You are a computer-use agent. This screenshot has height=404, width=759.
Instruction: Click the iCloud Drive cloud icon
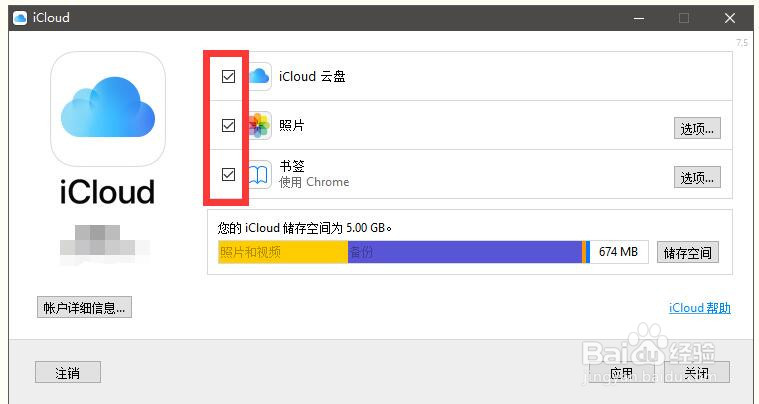pyautogui.click(x=259, y=76)
